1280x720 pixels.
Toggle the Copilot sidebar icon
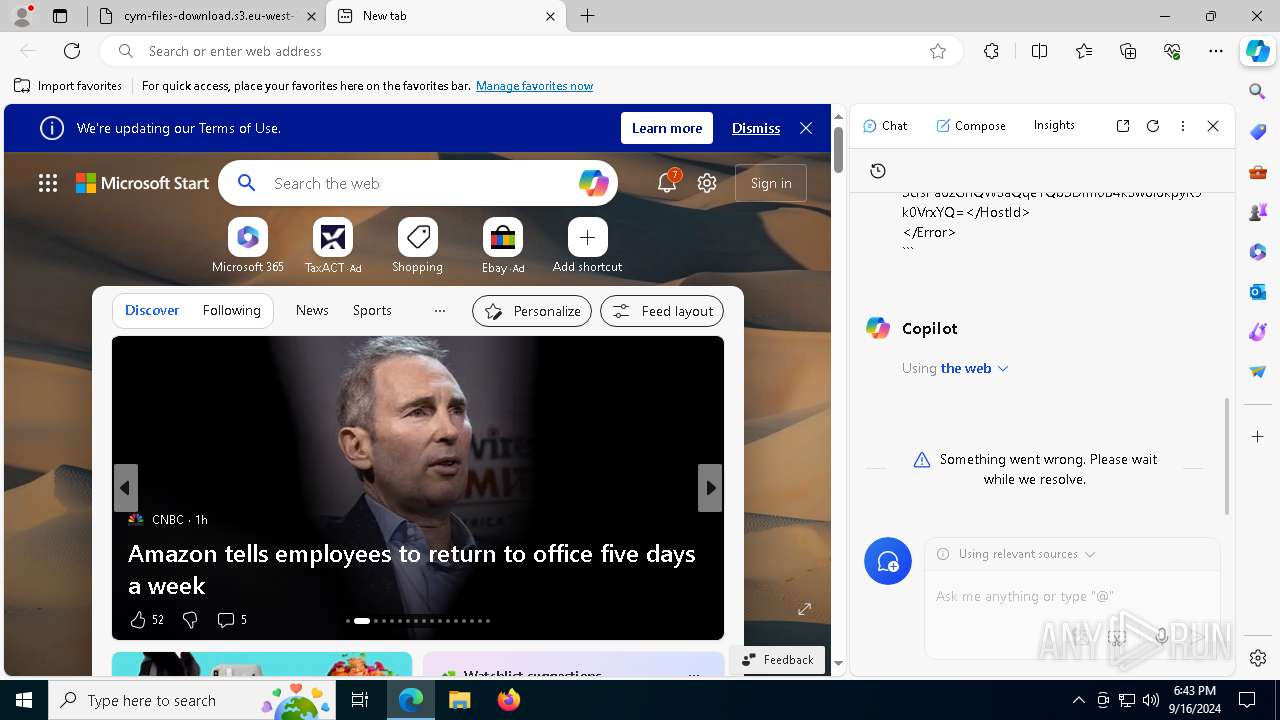[1258, 51]
